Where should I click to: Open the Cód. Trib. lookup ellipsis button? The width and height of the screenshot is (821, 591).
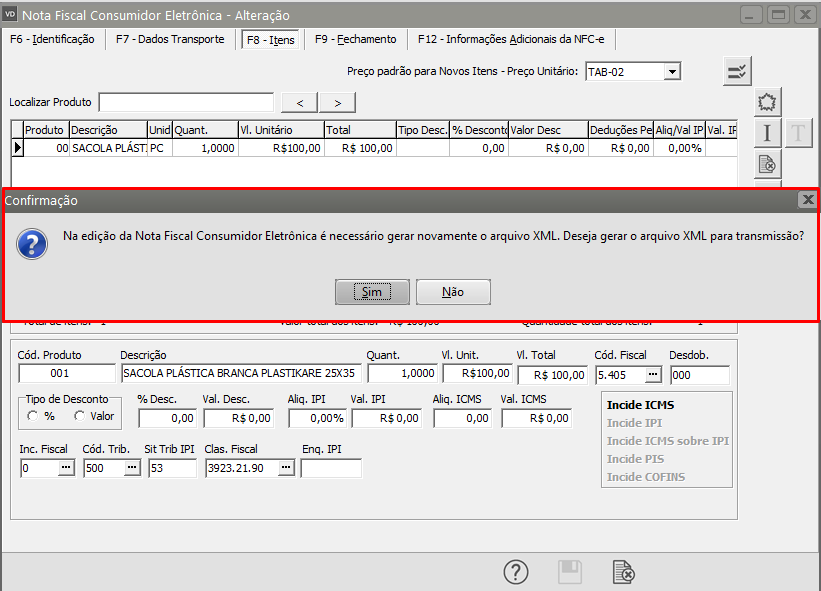click(x=132, y=467)
